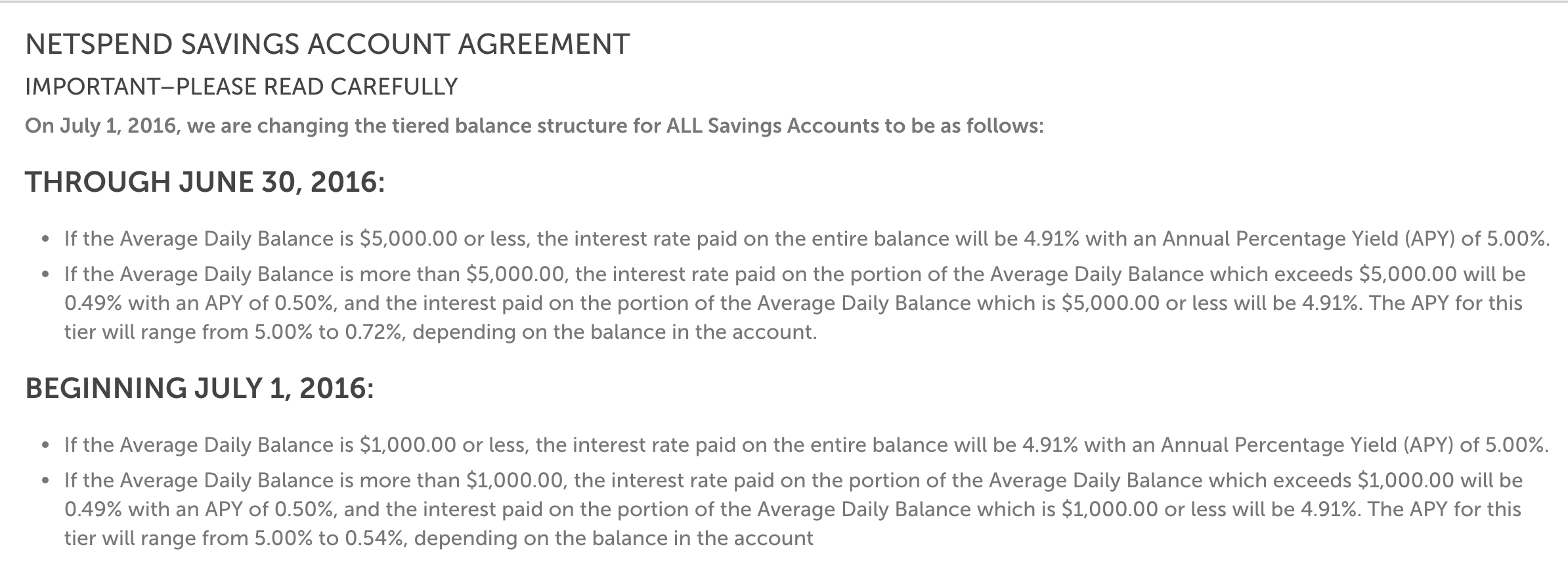Image resolution: width=1568 pixels, height=574 pixels.
Task: Click the 'IMPORTANT–PLEASE READ CAREFULLY' subheading
Action: [x=241, y=87]
